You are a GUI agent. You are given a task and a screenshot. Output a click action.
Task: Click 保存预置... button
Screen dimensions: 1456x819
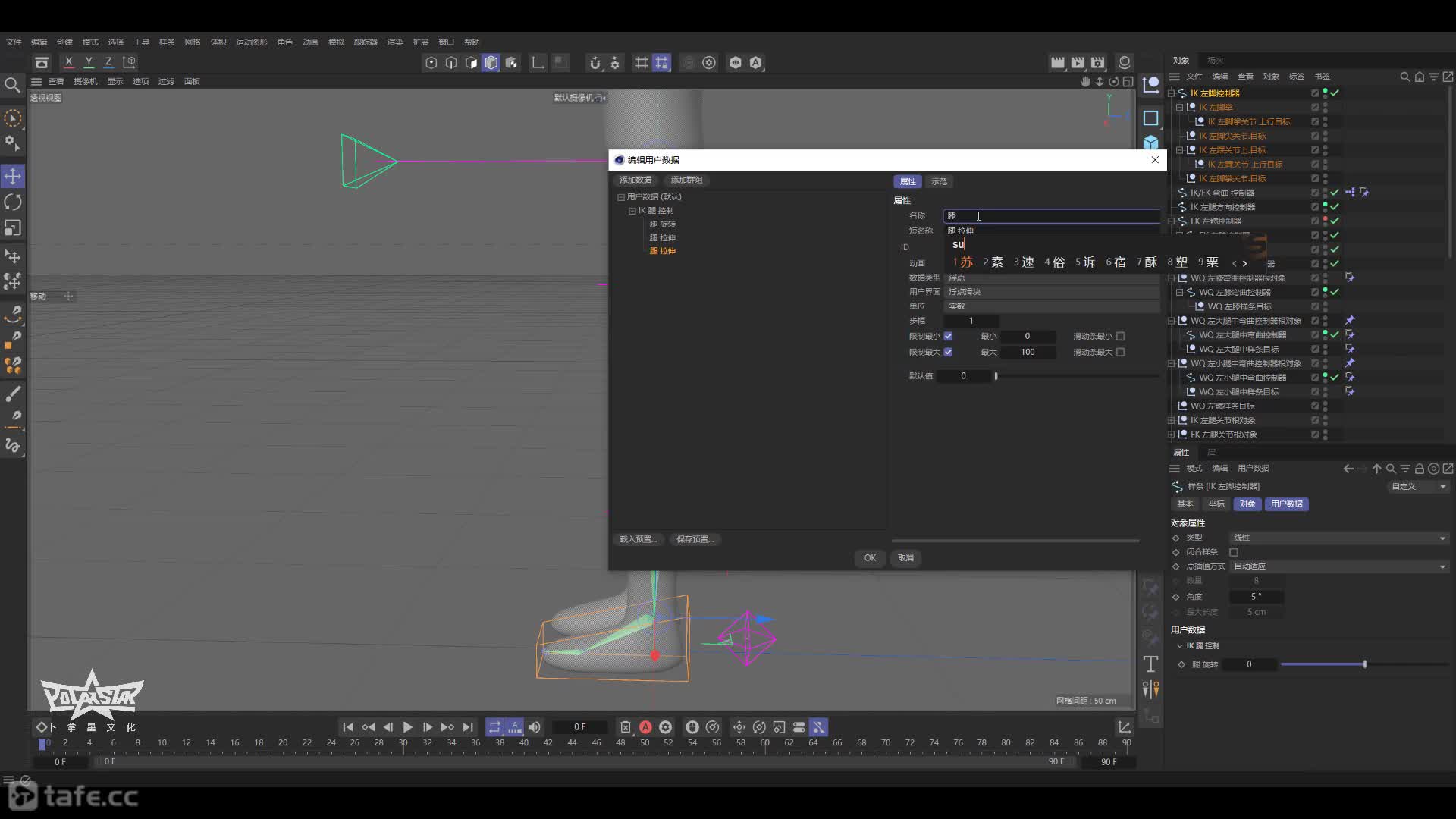click(695, 539)
